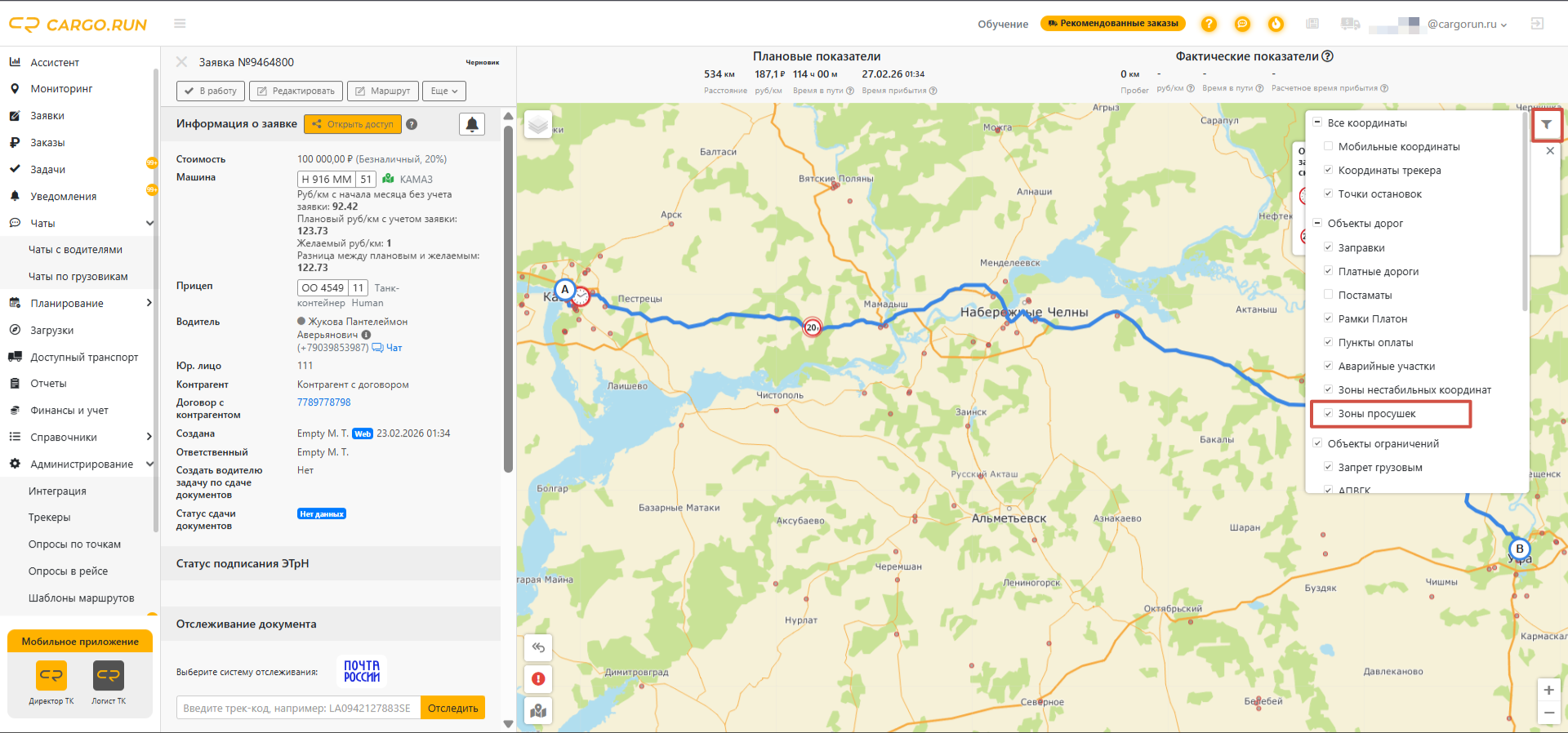Select Почта России tracking system logo

(362, 671)
